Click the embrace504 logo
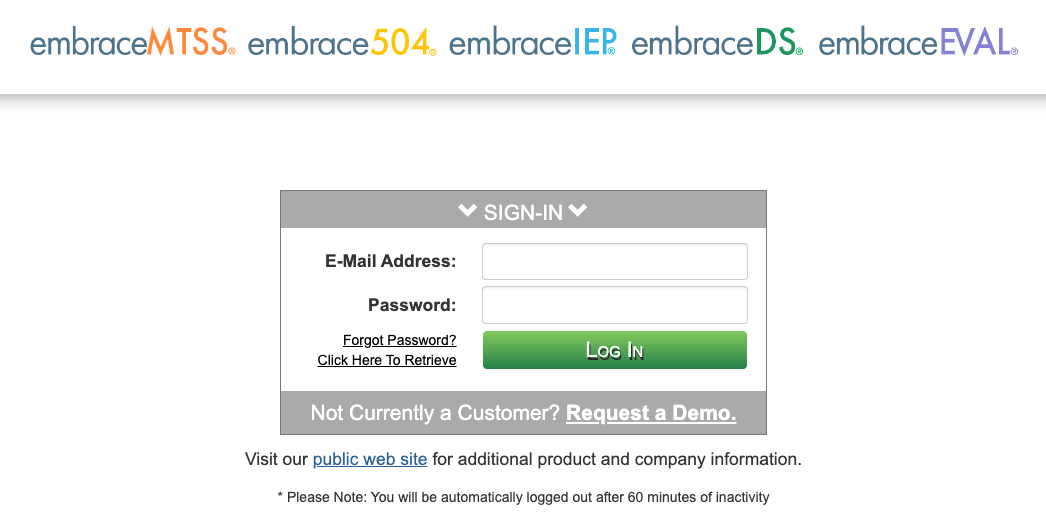The height and width of the screenshot is (513, 1046). [342, 43]
